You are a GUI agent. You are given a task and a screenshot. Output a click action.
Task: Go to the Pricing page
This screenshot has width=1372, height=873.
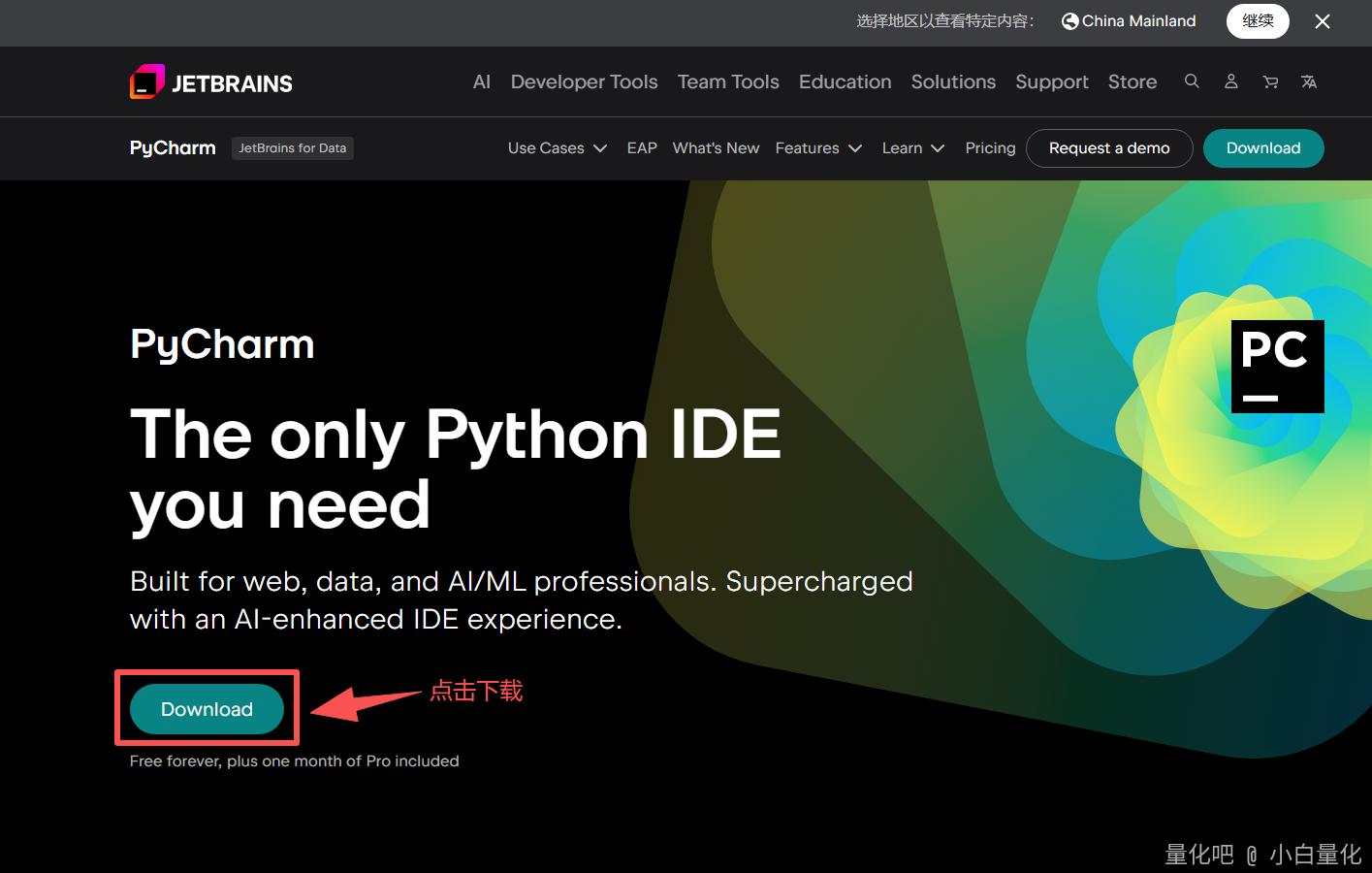coord(990,148)
